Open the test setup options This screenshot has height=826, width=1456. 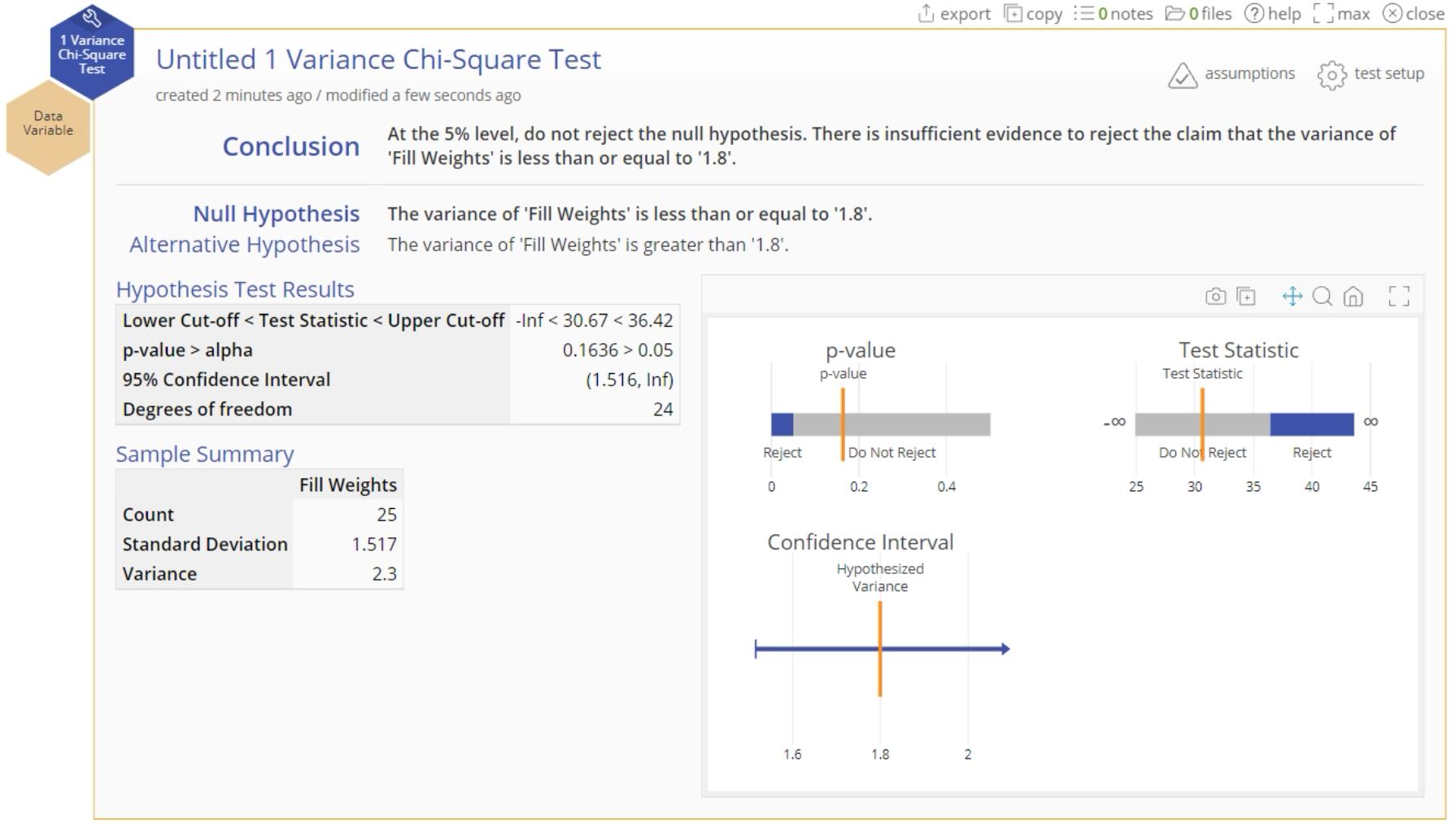pyautogui.click(x=1371, y=74)
